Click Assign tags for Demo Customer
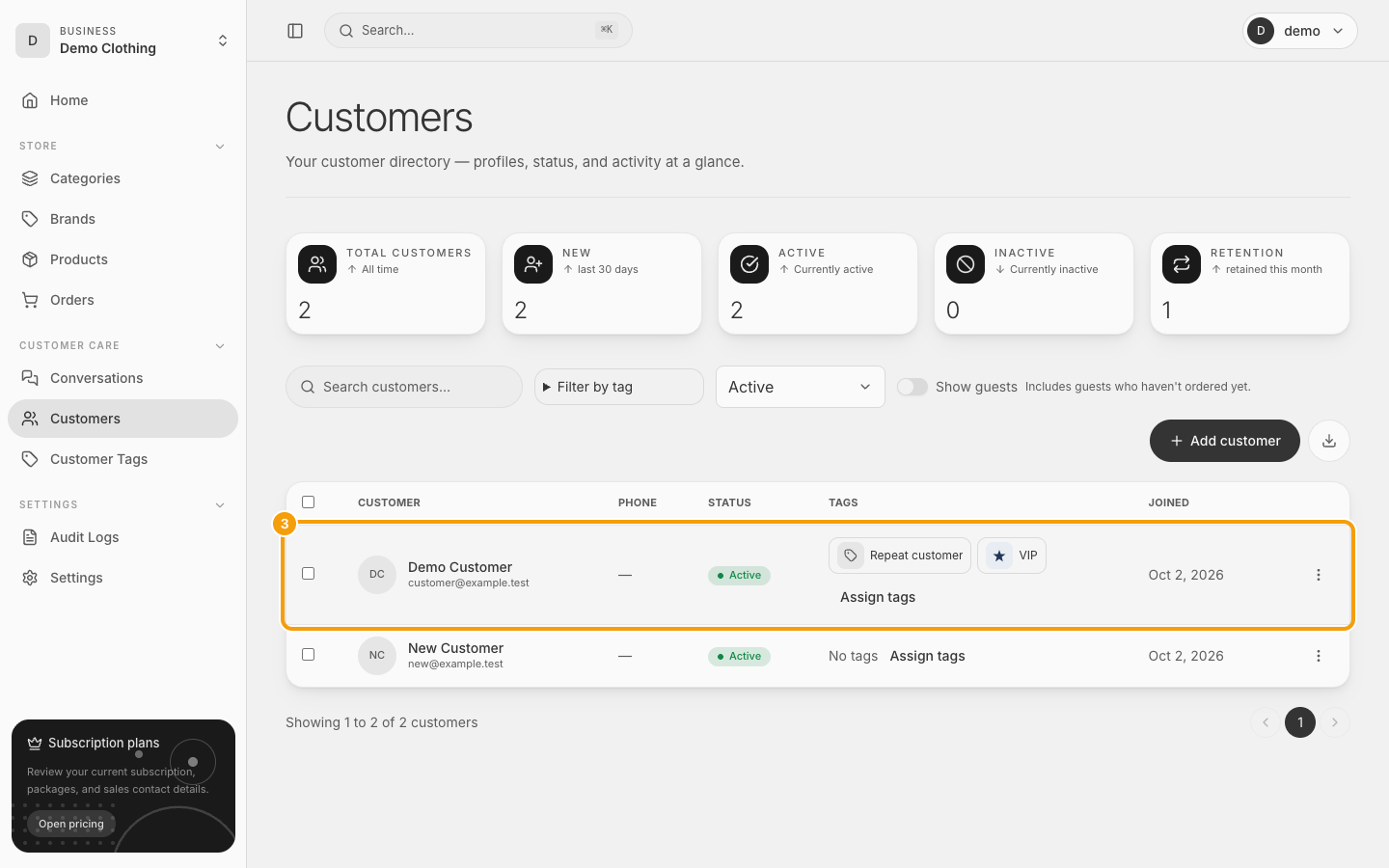1389x868 pixels. [x=878, y=597]
